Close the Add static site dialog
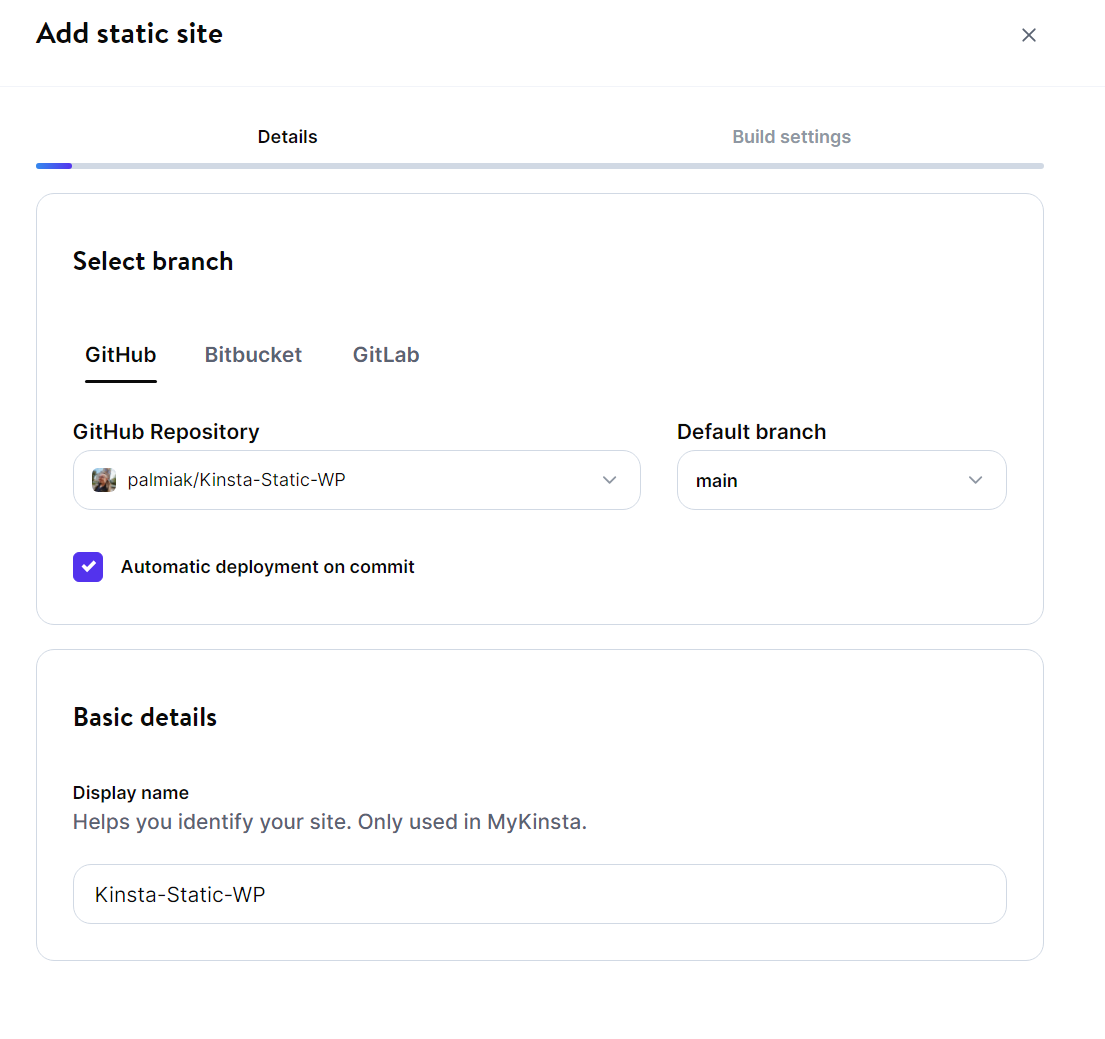This screenshot has width=1105, height=1039. click(x=1028, y=35)
